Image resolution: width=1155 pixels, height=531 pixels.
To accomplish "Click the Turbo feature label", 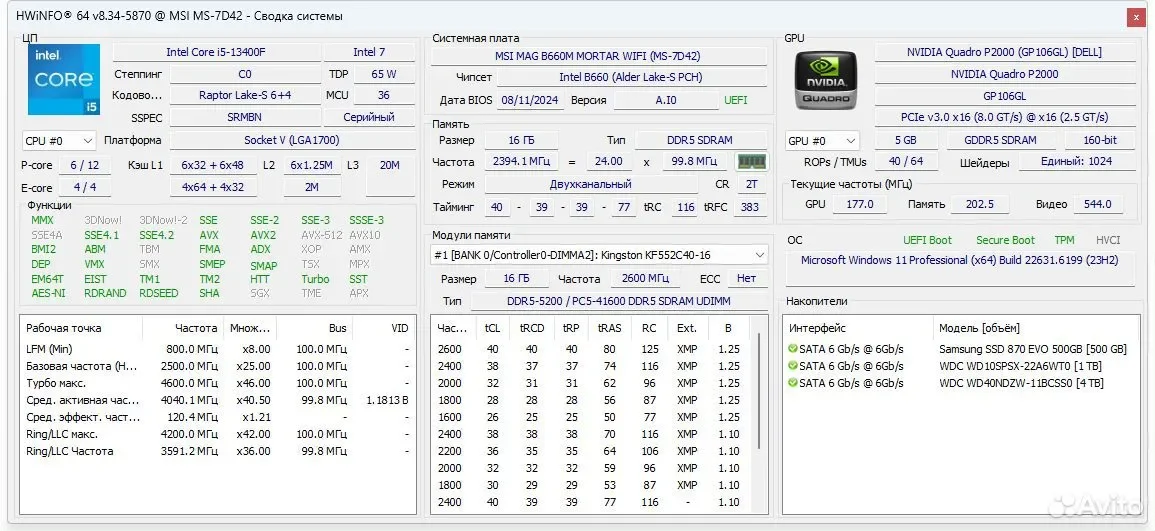I will click(315, 279).
